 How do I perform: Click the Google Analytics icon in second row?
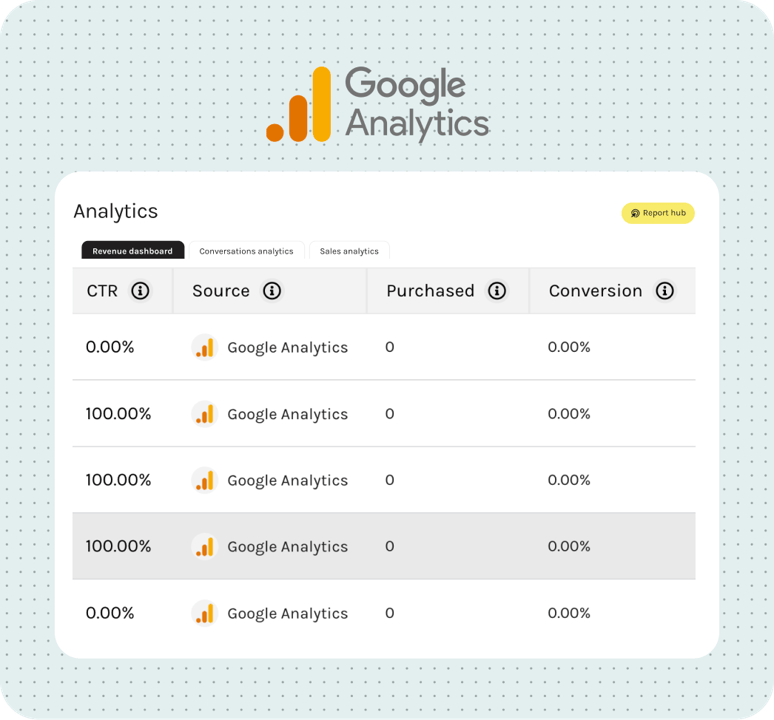pos(204,414)
